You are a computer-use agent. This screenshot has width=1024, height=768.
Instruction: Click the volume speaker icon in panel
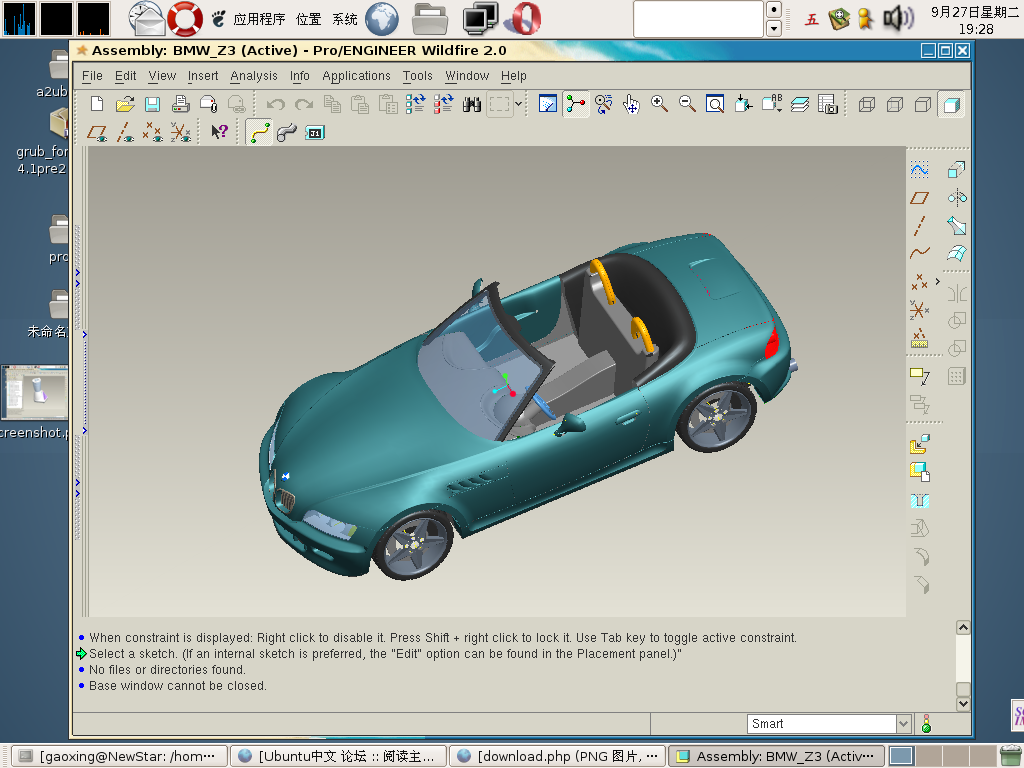[x=899, y=18]
